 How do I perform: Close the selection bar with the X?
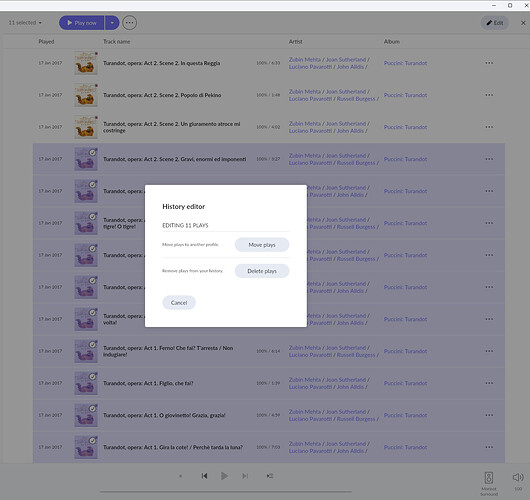point(523,23)
